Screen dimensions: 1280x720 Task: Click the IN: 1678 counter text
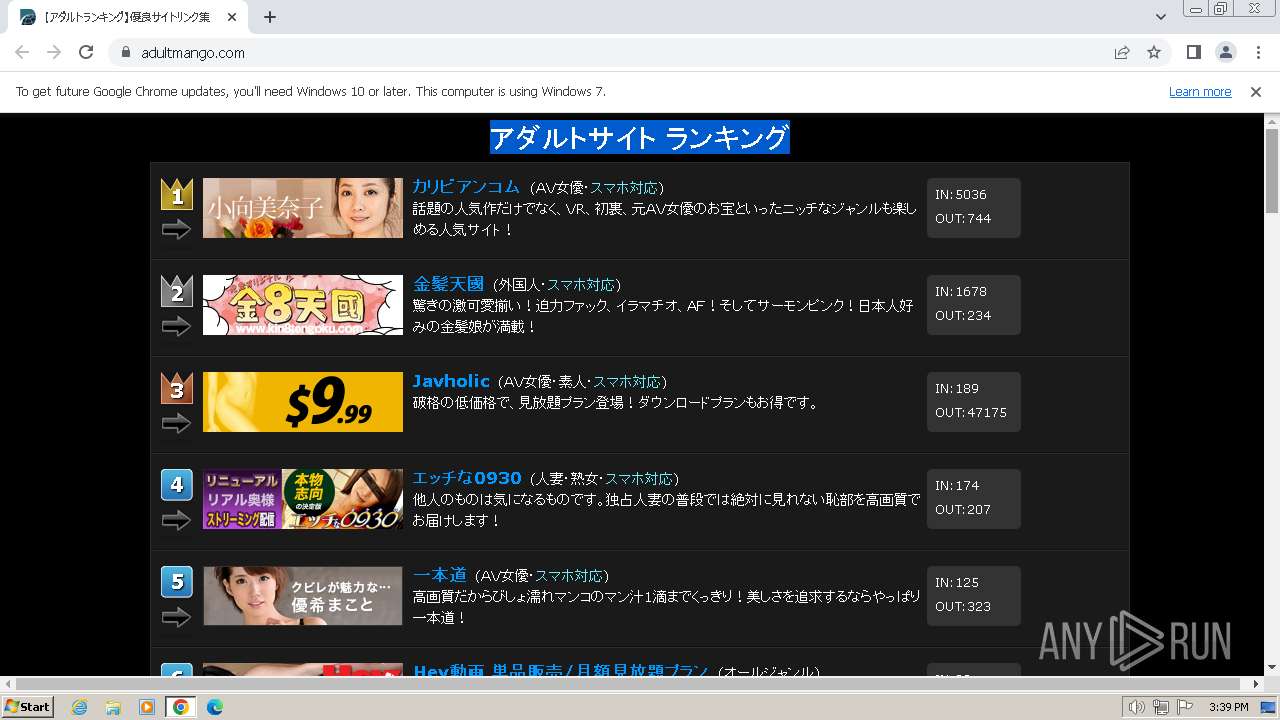tap(961, 292)
